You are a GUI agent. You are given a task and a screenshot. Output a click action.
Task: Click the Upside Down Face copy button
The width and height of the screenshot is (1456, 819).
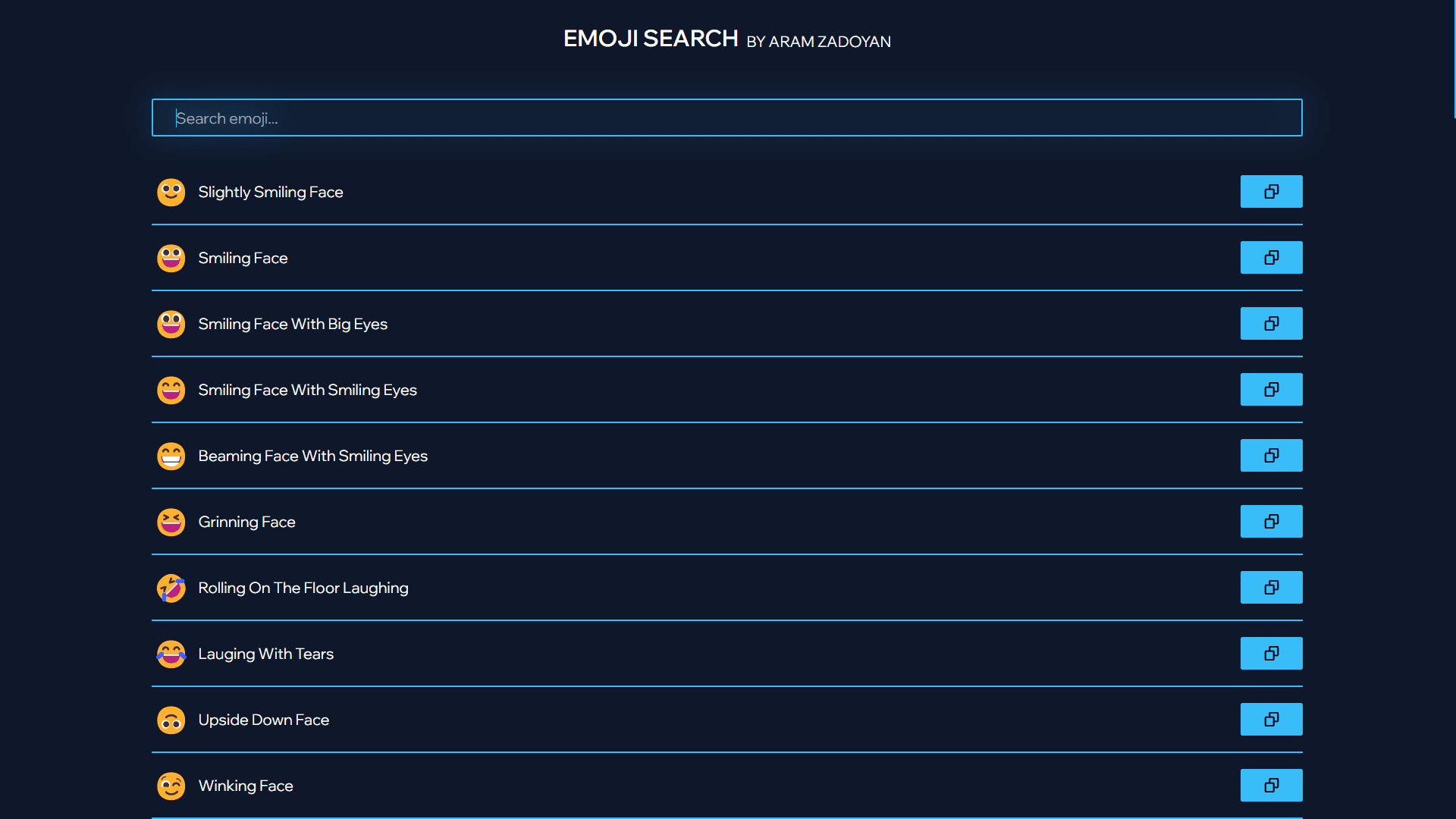click(1271, 719)
